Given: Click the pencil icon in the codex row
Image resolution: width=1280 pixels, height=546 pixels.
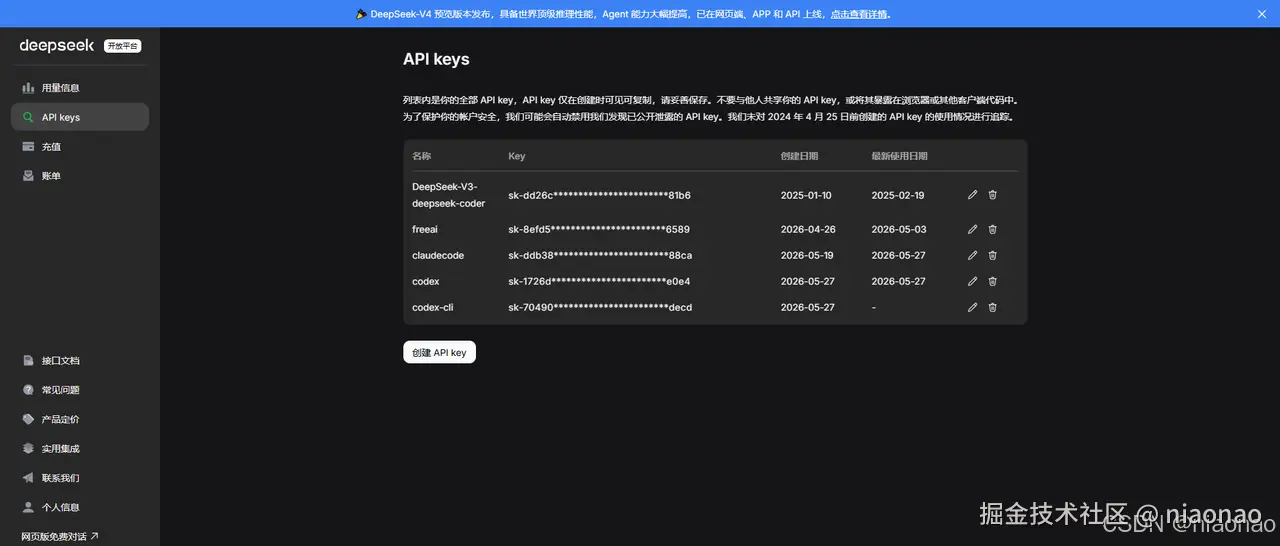Looking at the screenshot, I should pyautogui.click(x=972, y=281).
